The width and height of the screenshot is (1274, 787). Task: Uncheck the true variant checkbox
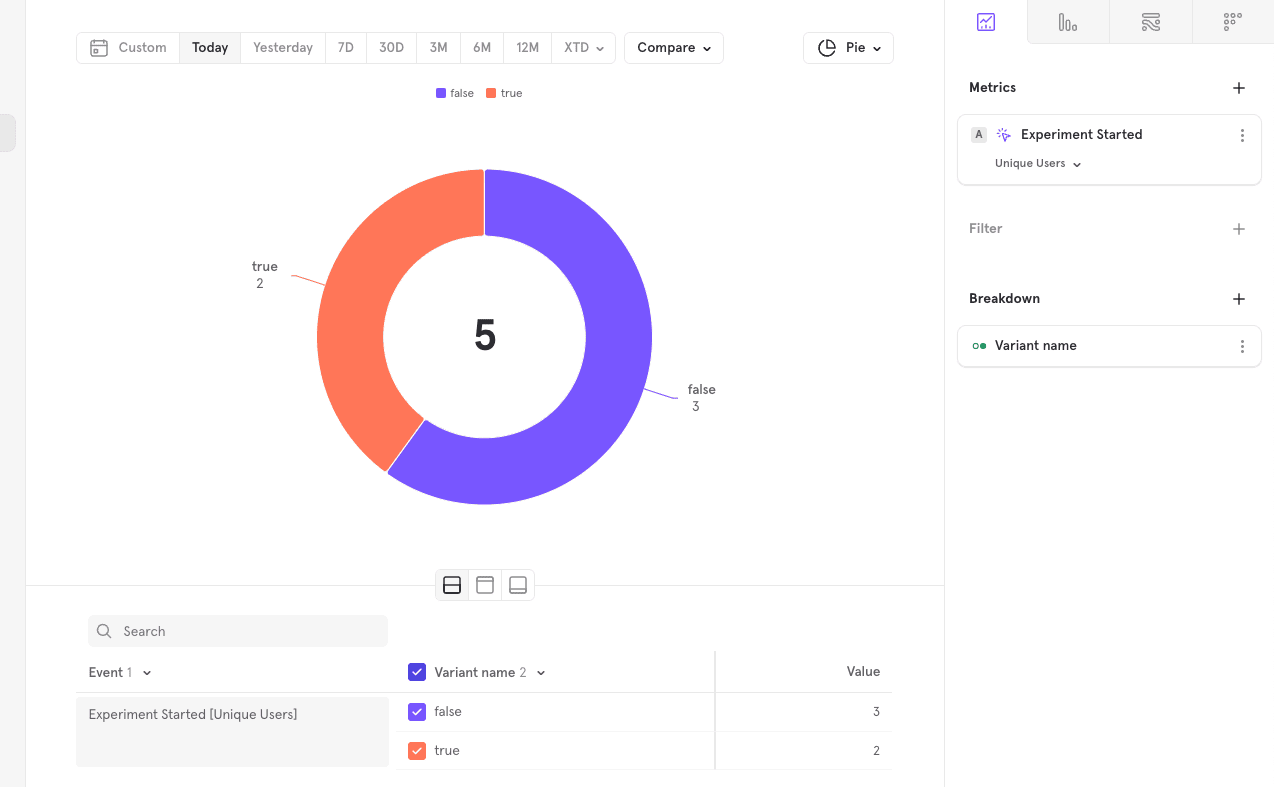click(x=417, y=751)
